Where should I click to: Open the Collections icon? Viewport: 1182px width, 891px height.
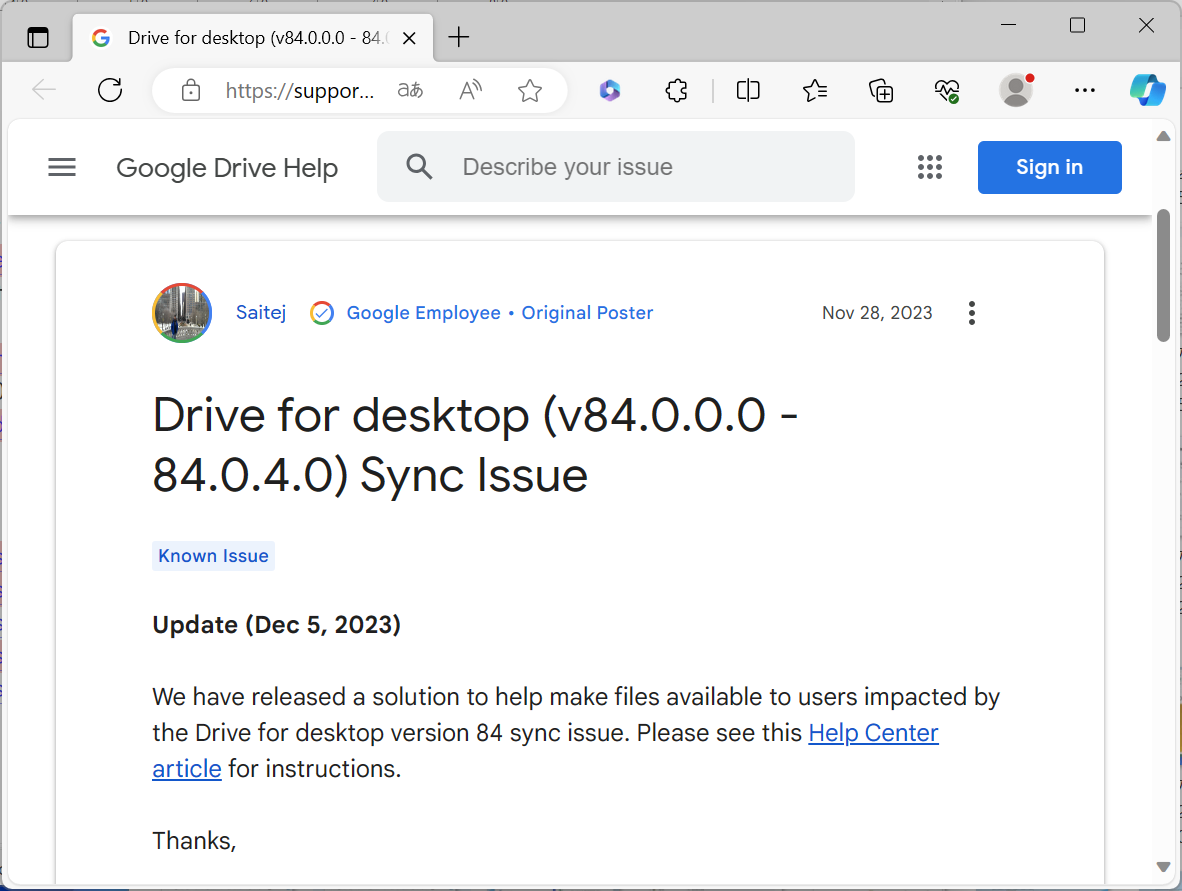click(x=881, y=91)
